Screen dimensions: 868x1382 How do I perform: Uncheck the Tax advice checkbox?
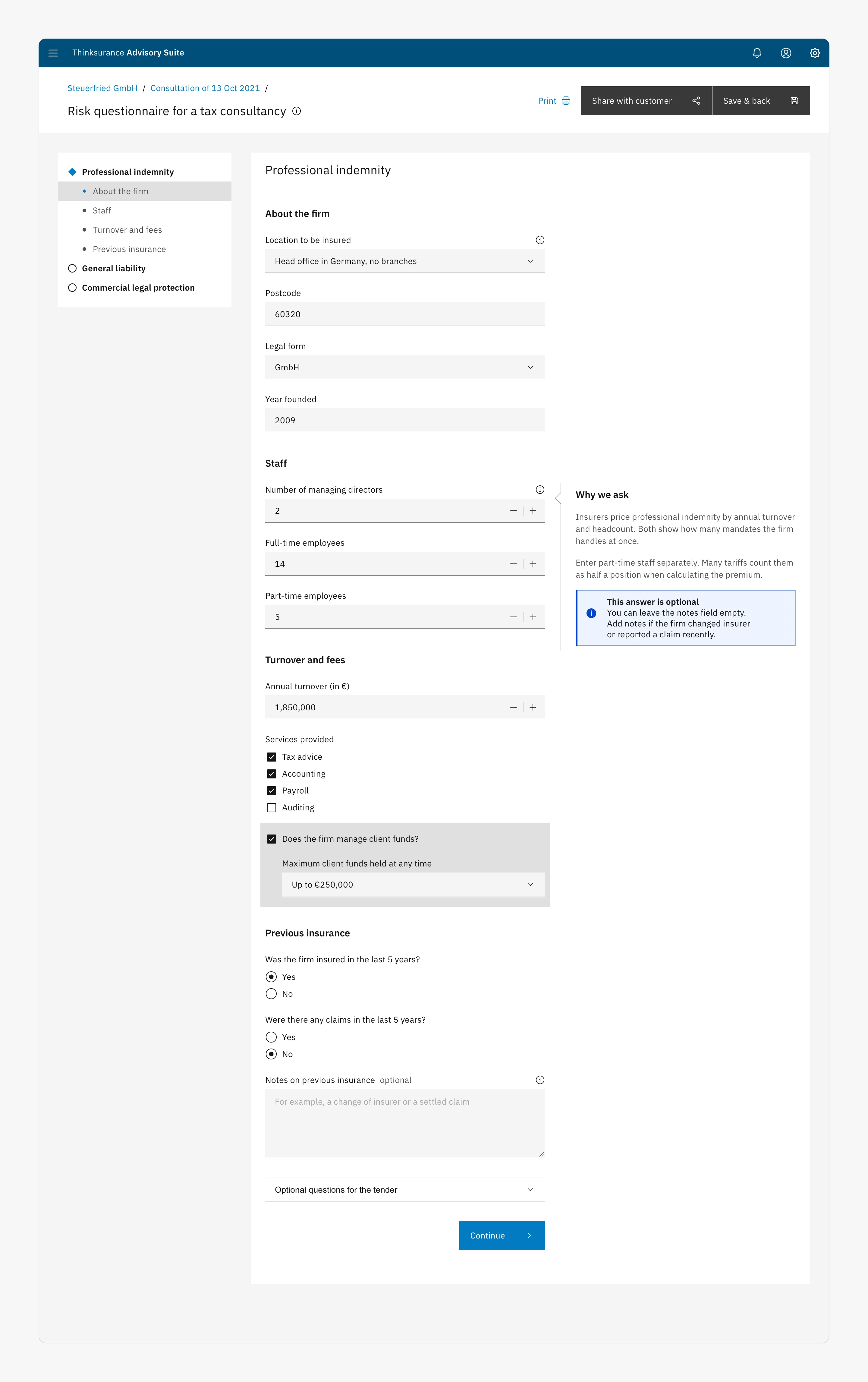coord(271,757)
